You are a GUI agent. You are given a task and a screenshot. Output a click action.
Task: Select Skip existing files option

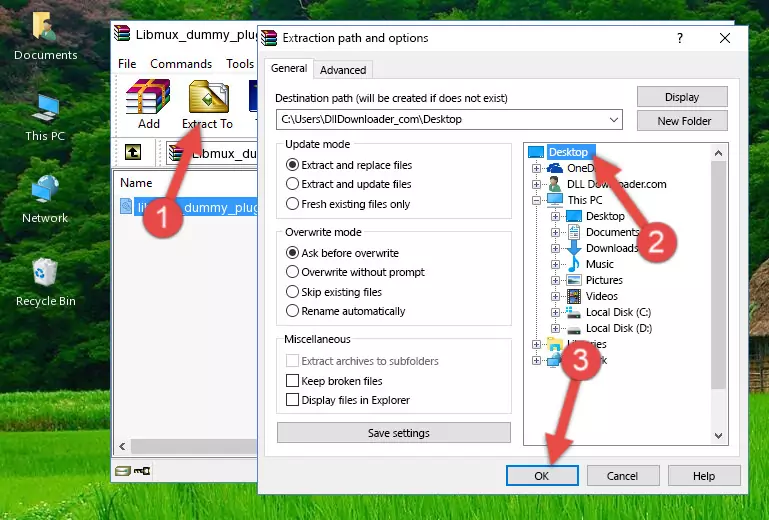coord(334,292)
